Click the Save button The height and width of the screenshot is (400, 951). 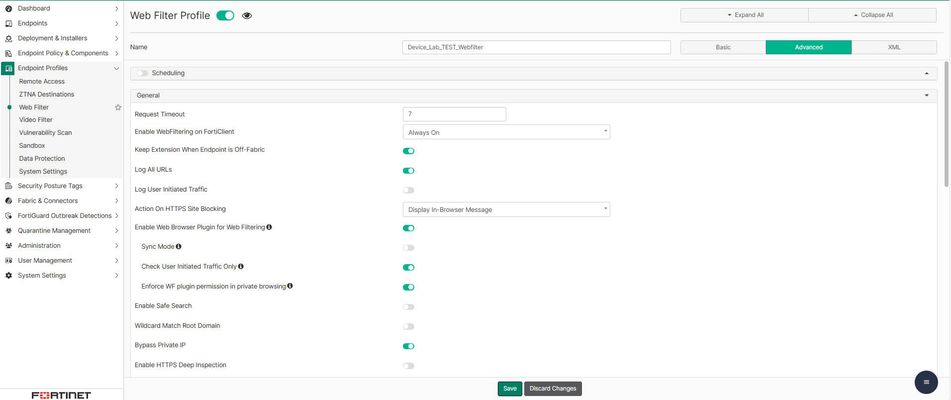pyautogui.click(x=510, y=388)
